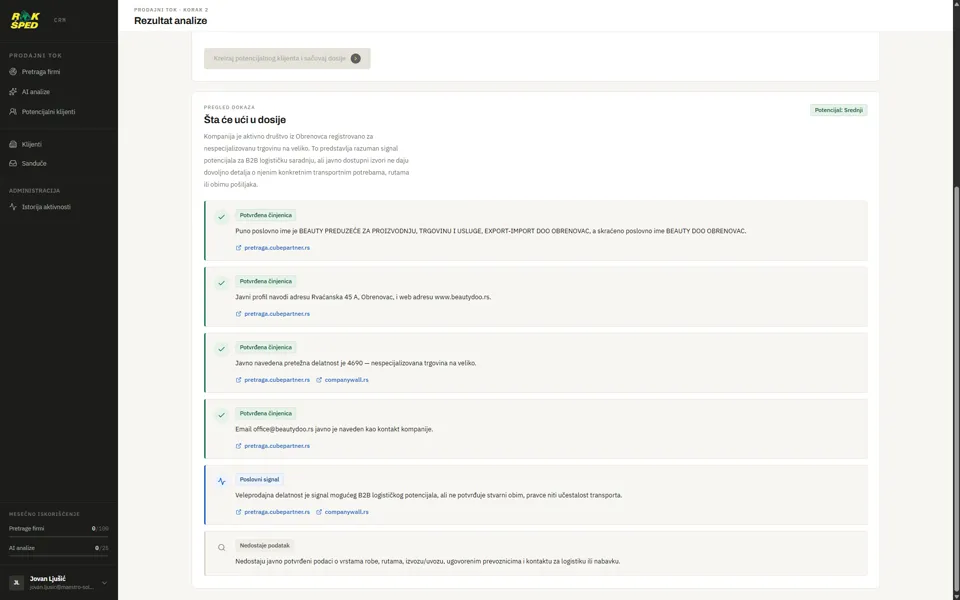Viewport: 960px width, 600px height.
Task: Click the Rezultat analize page title
Action: [171, 21]
